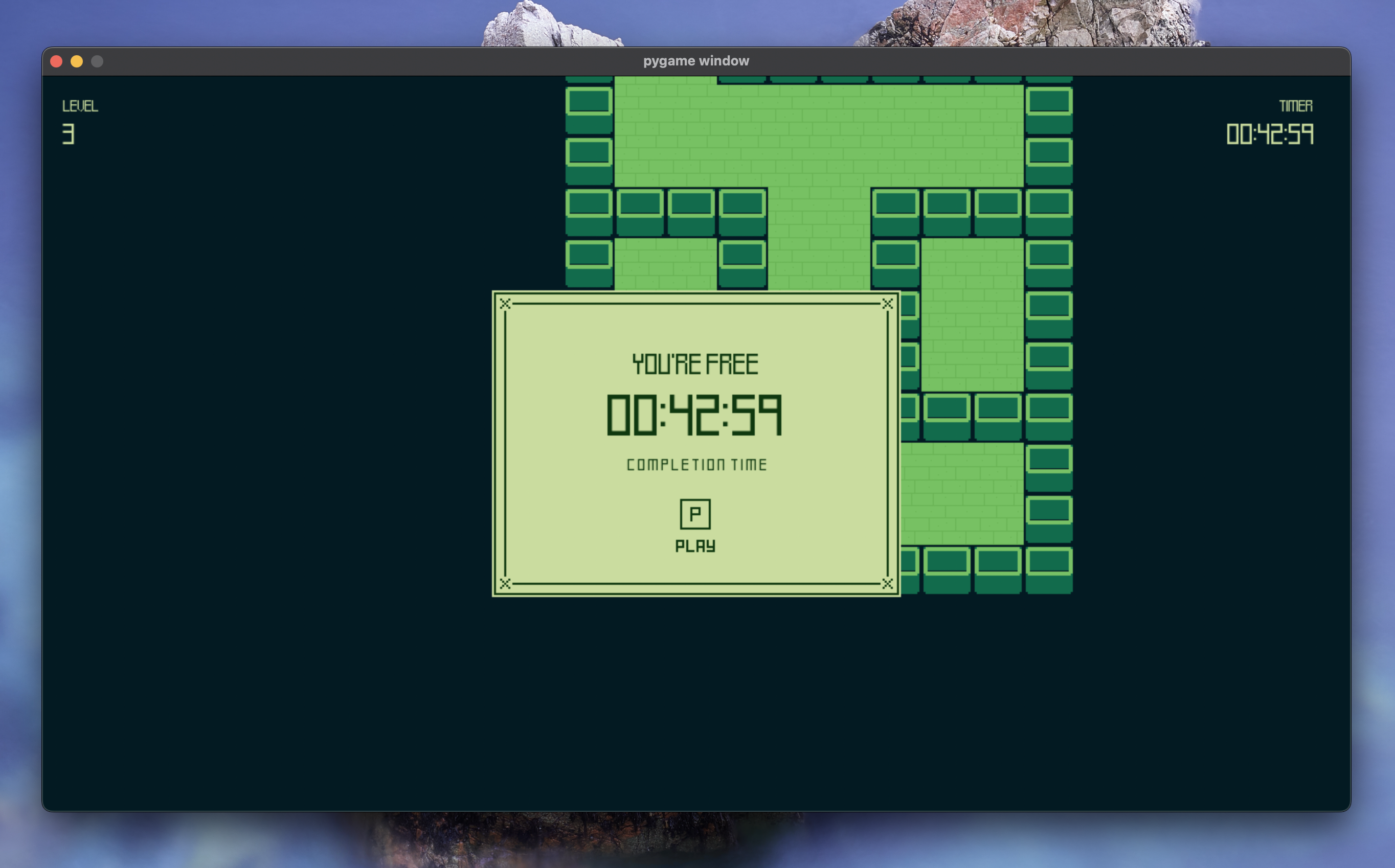Click the light green floor corridor center
This screenshot has width=1395, height=868.
(819, 238)
